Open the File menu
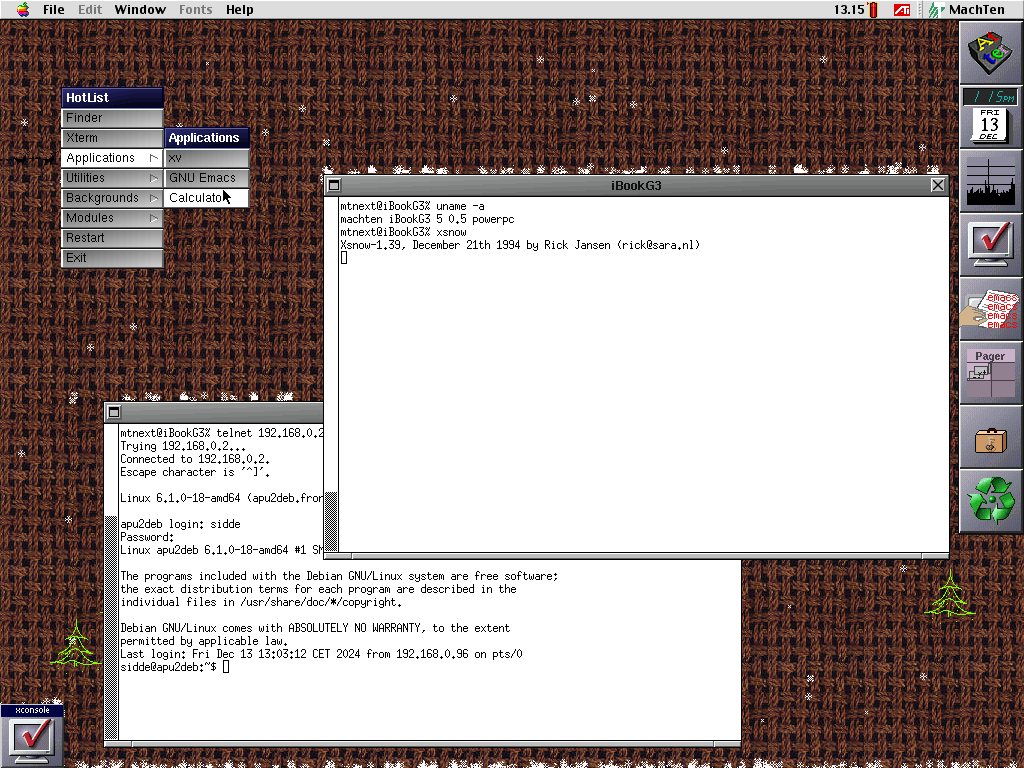The image size is (1024, 768). point(54,9)
